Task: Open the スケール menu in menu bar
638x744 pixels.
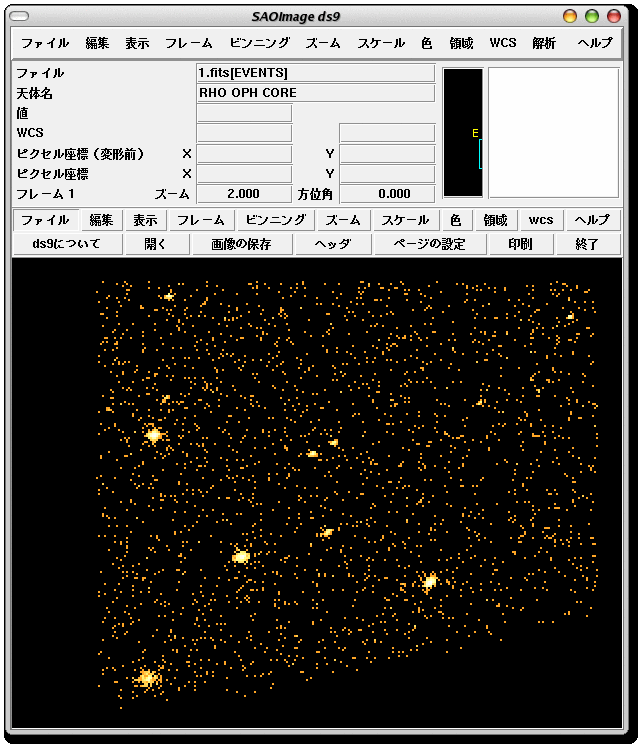Action: [381, 43]
